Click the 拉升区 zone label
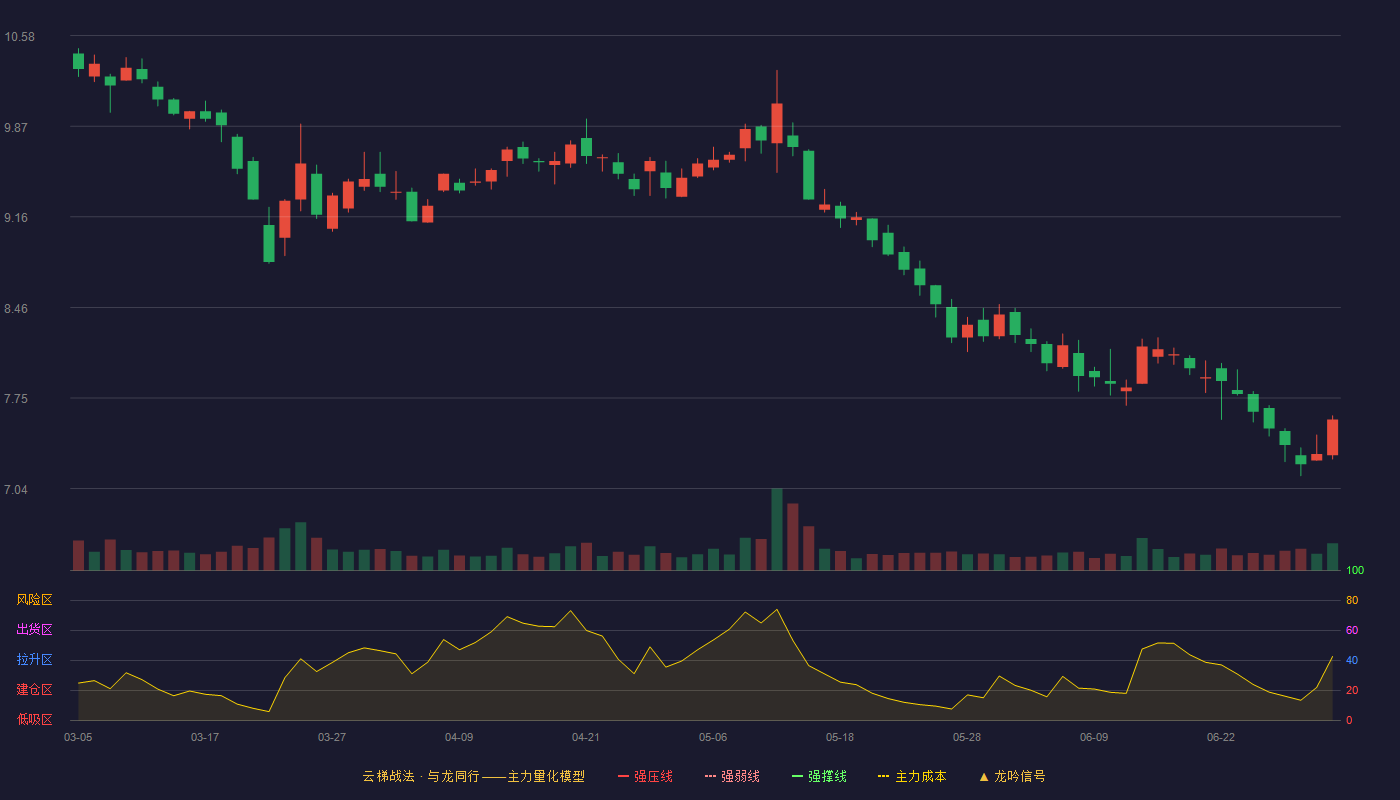The height and width of the screenshot is (800, 1400). click(34, 660)
